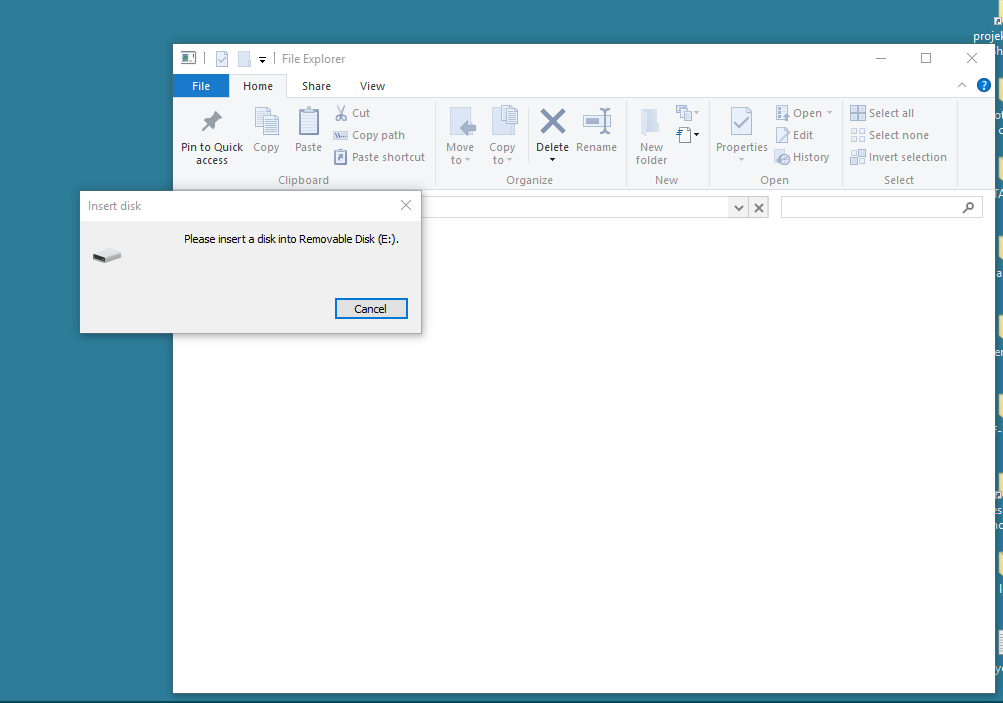Click the History icon
Image resolution: width=1003 pixels, height=703 pixels.
click(782, 157)
